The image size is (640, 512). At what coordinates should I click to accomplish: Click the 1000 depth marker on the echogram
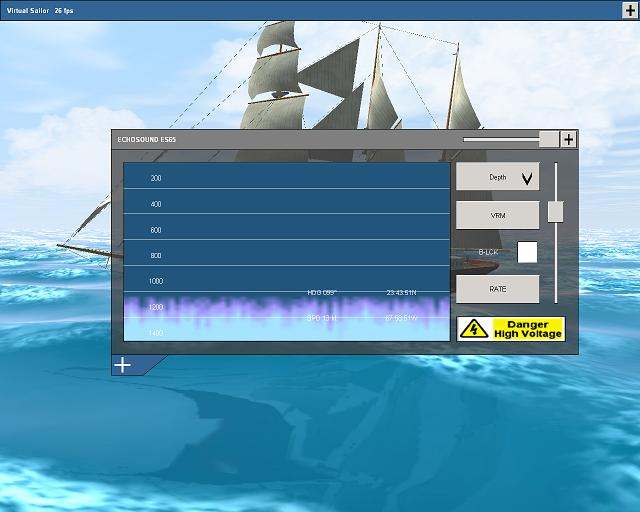click(156, 281)
